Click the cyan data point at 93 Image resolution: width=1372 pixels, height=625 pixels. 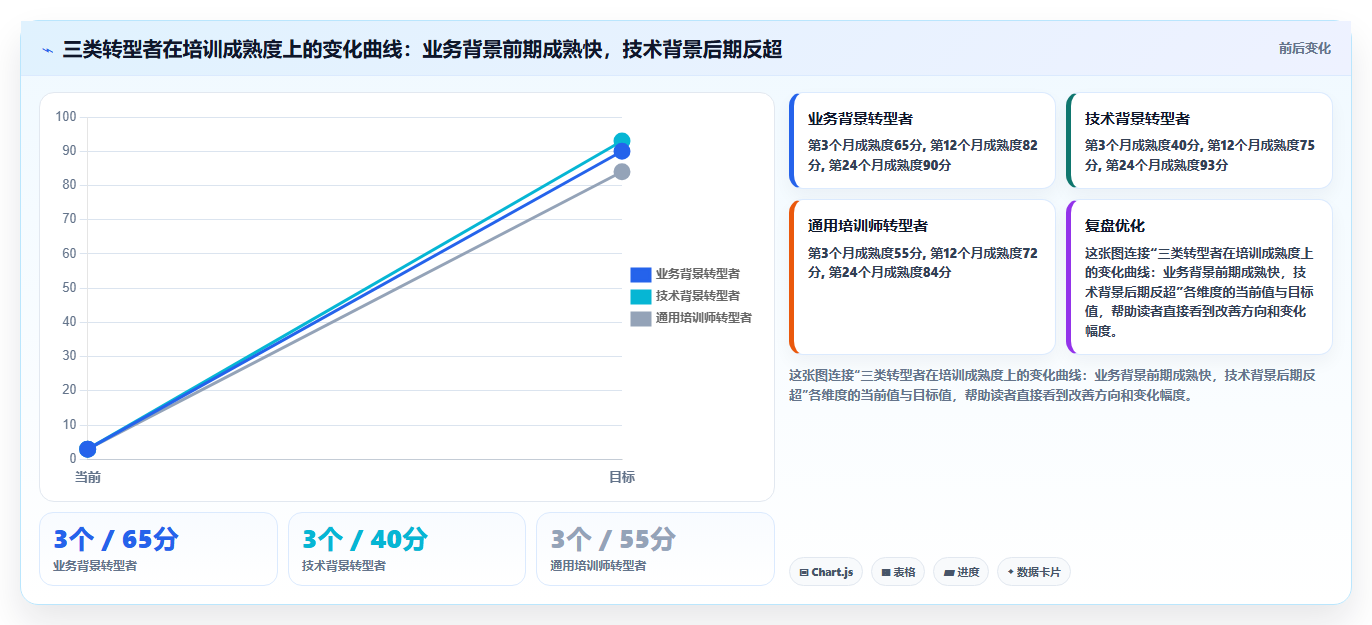click(x=622, y=141)
